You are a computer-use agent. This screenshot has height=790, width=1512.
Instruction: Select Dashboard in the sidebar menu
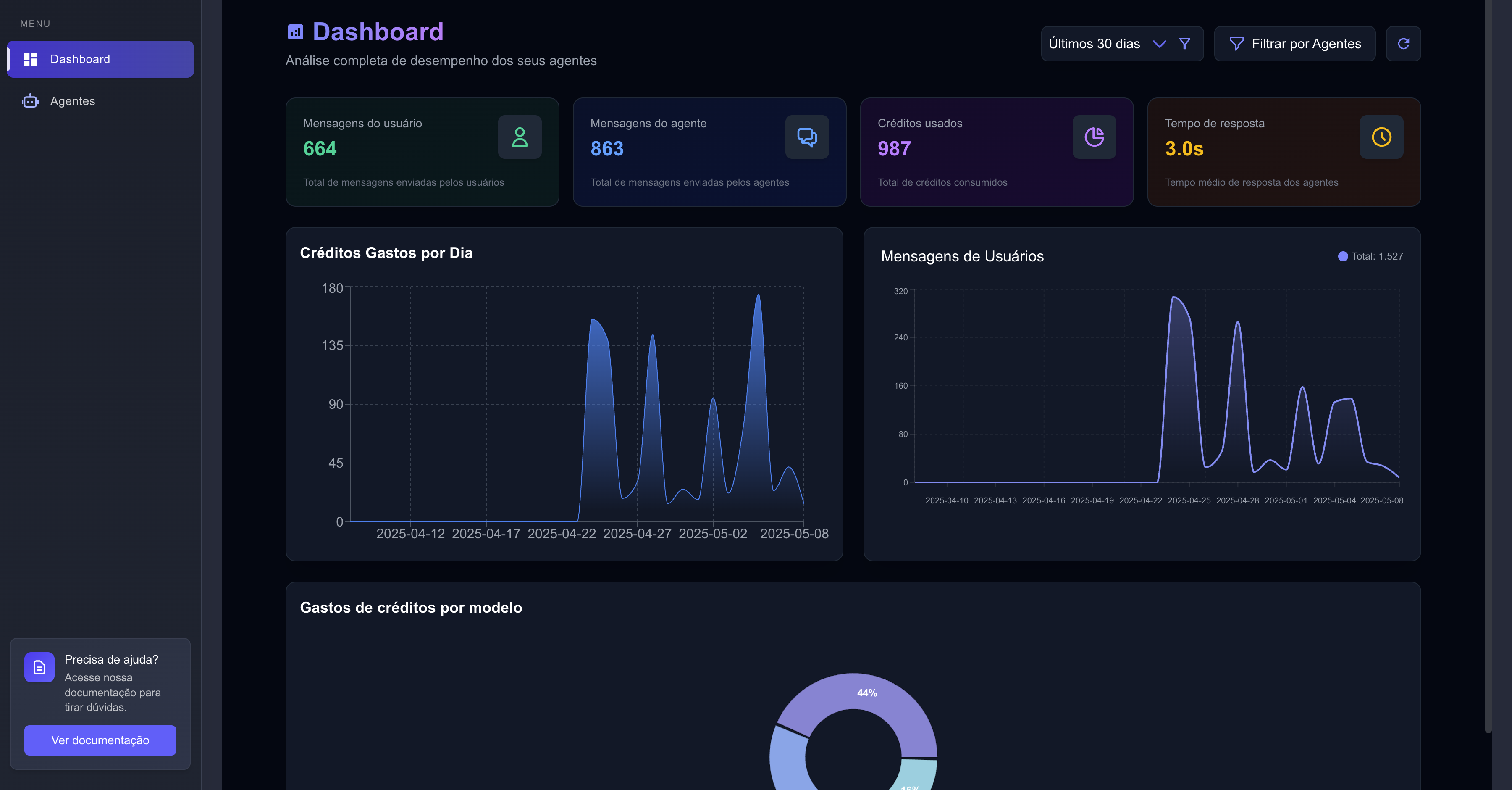point(100,59)
